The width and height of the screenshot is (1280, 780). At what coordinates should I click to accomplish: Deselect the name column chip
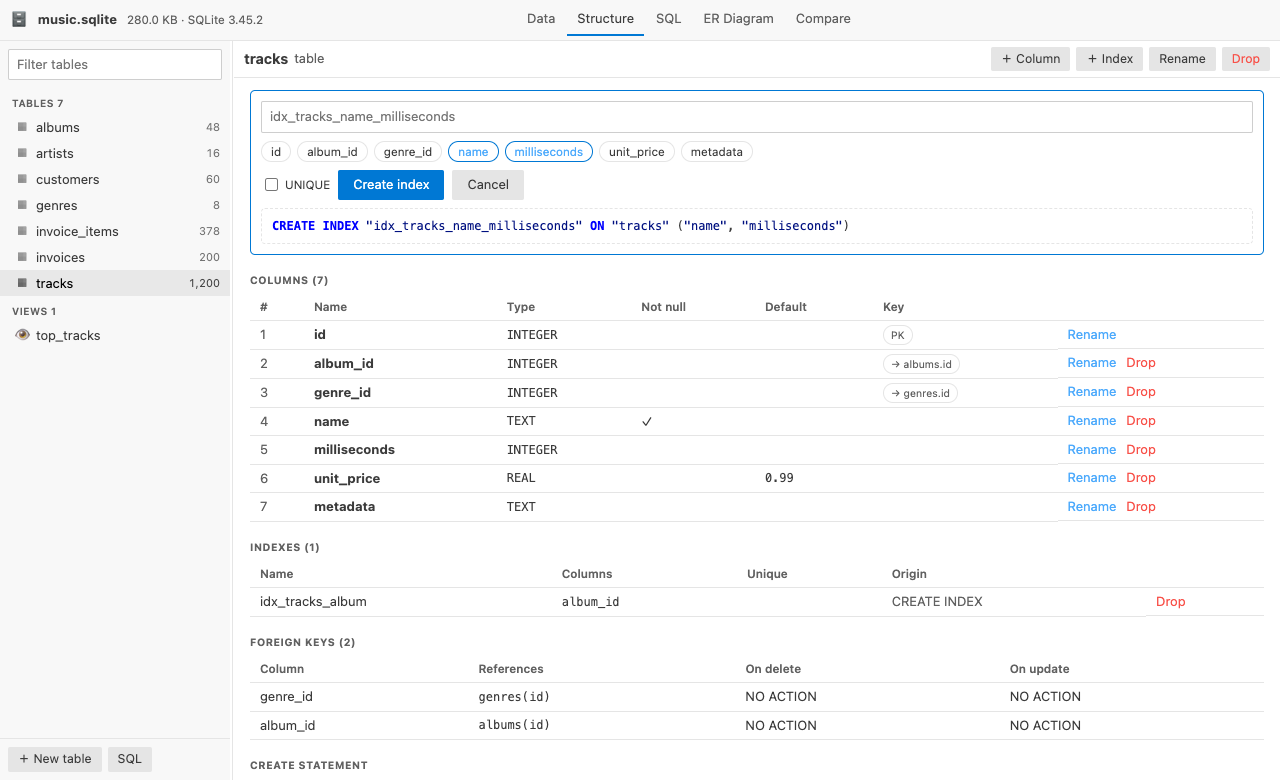tap(473, 152)
